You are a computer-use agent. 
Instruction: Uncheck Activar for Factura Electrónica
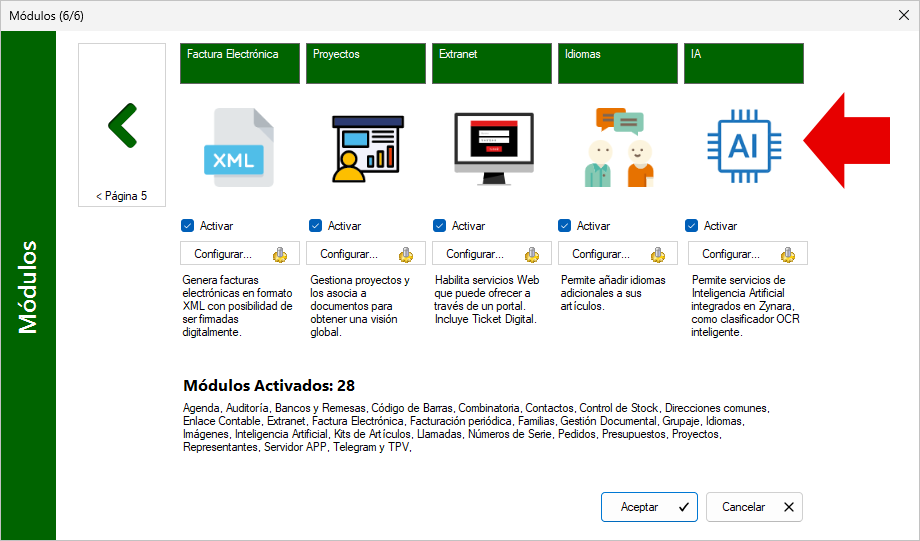tap(188, 226)
